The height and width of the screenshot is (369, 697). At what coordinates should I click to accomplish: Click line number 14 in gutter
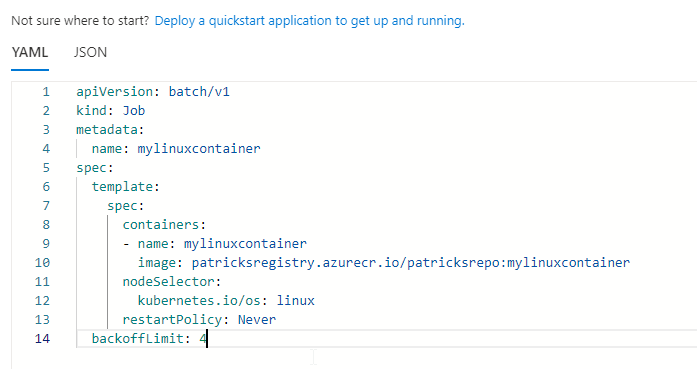click(x=43, y=339)
